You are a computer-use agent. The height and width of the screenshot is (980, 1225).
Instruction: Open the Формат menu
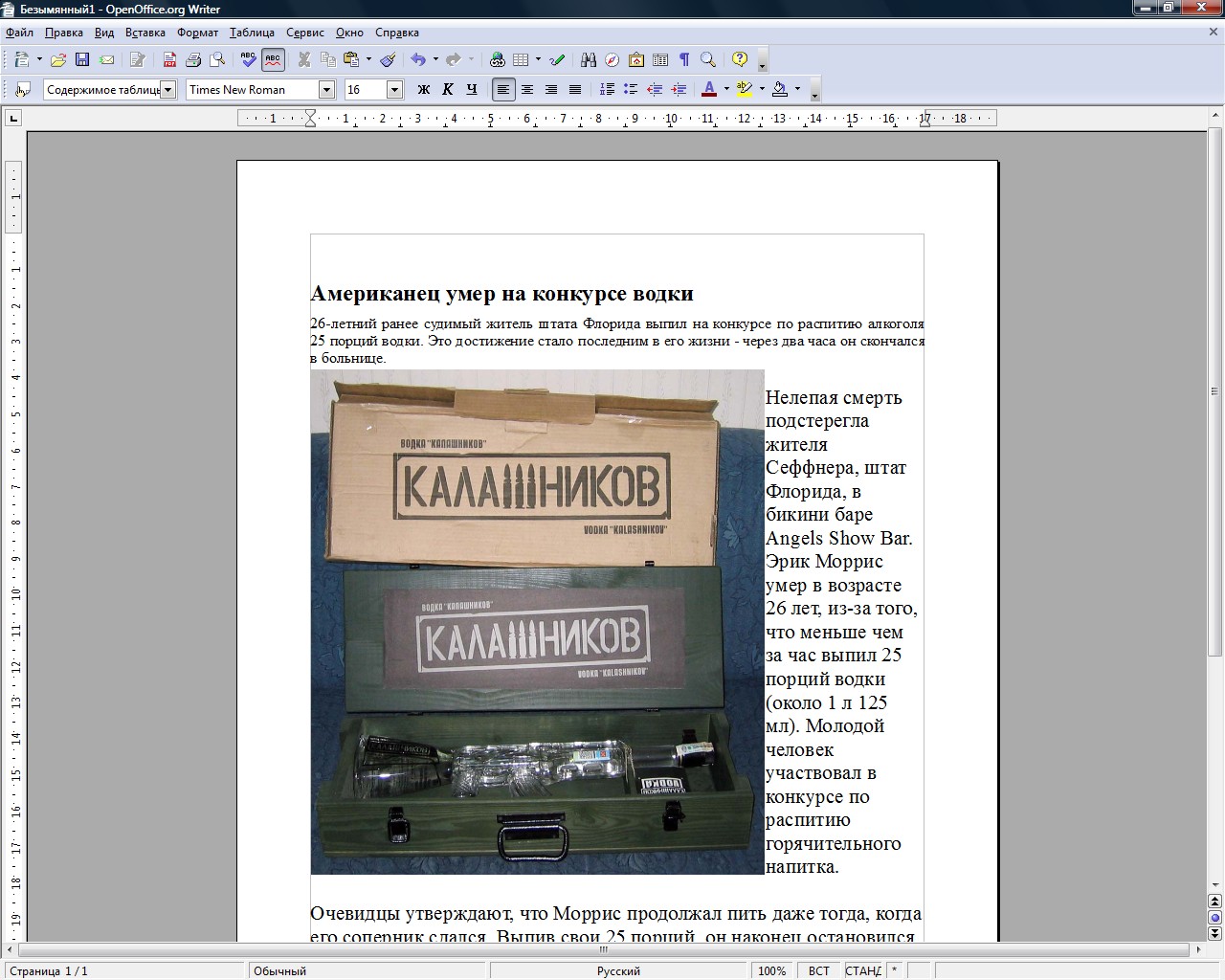197,33
